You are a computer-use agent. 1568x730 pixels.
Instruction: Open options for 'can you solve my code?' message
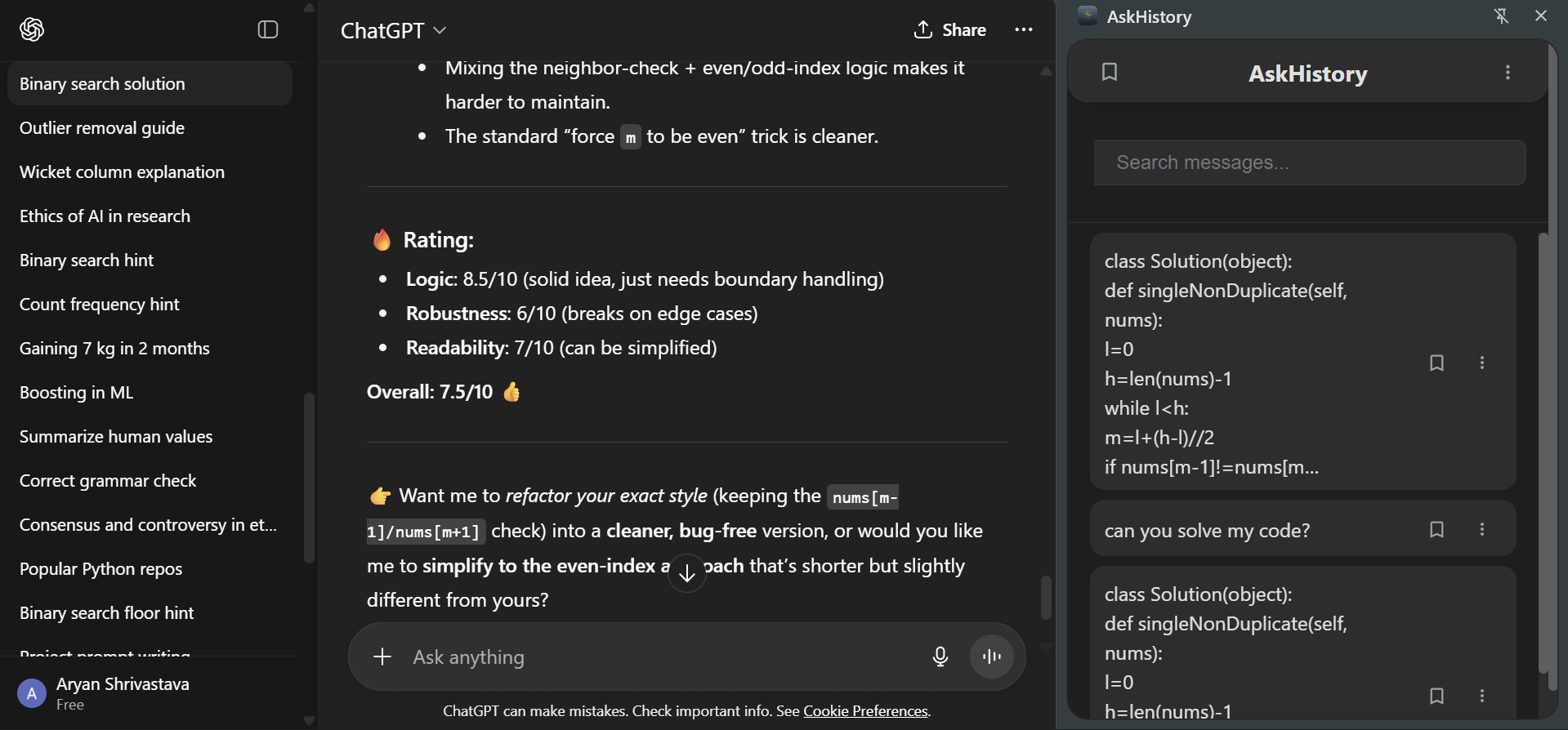pos(1482,529)
